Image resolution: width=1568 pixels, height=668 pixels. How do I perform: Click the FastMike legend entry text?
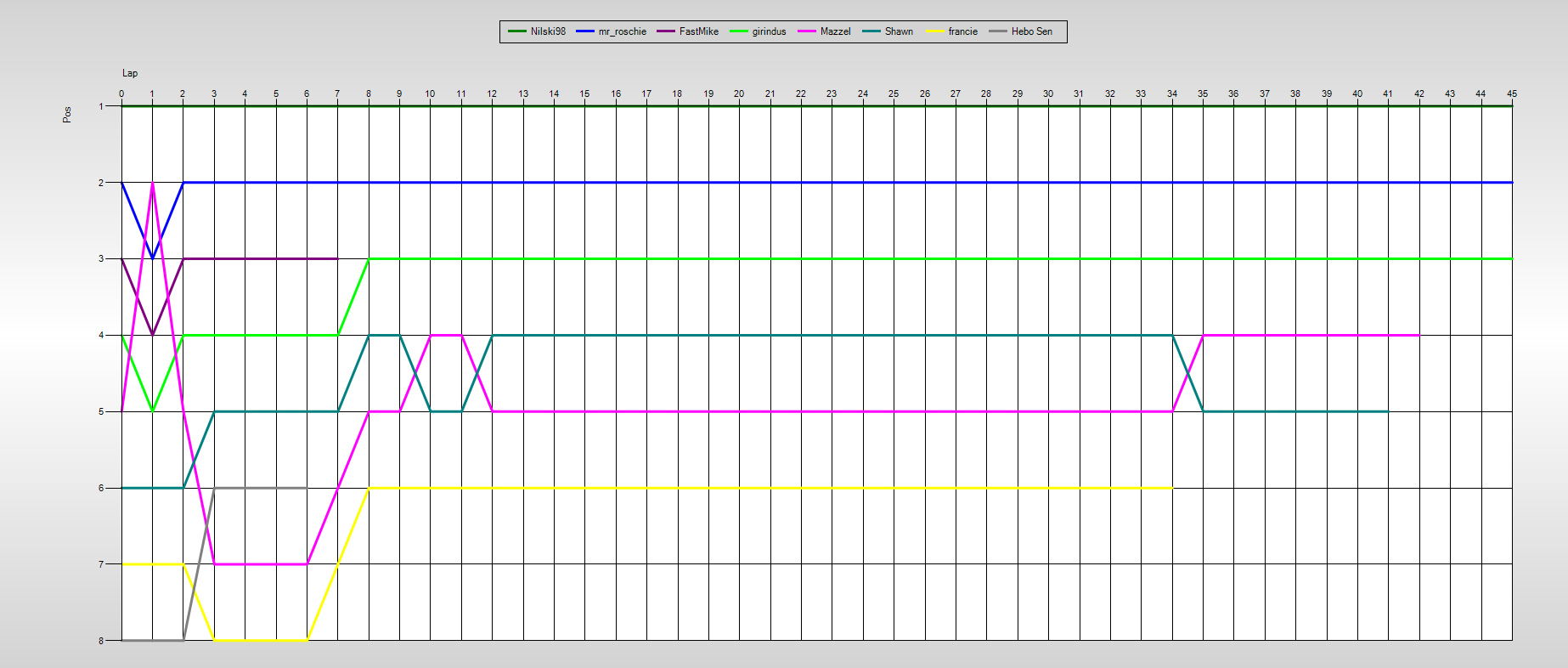click(x=698, y=31)
